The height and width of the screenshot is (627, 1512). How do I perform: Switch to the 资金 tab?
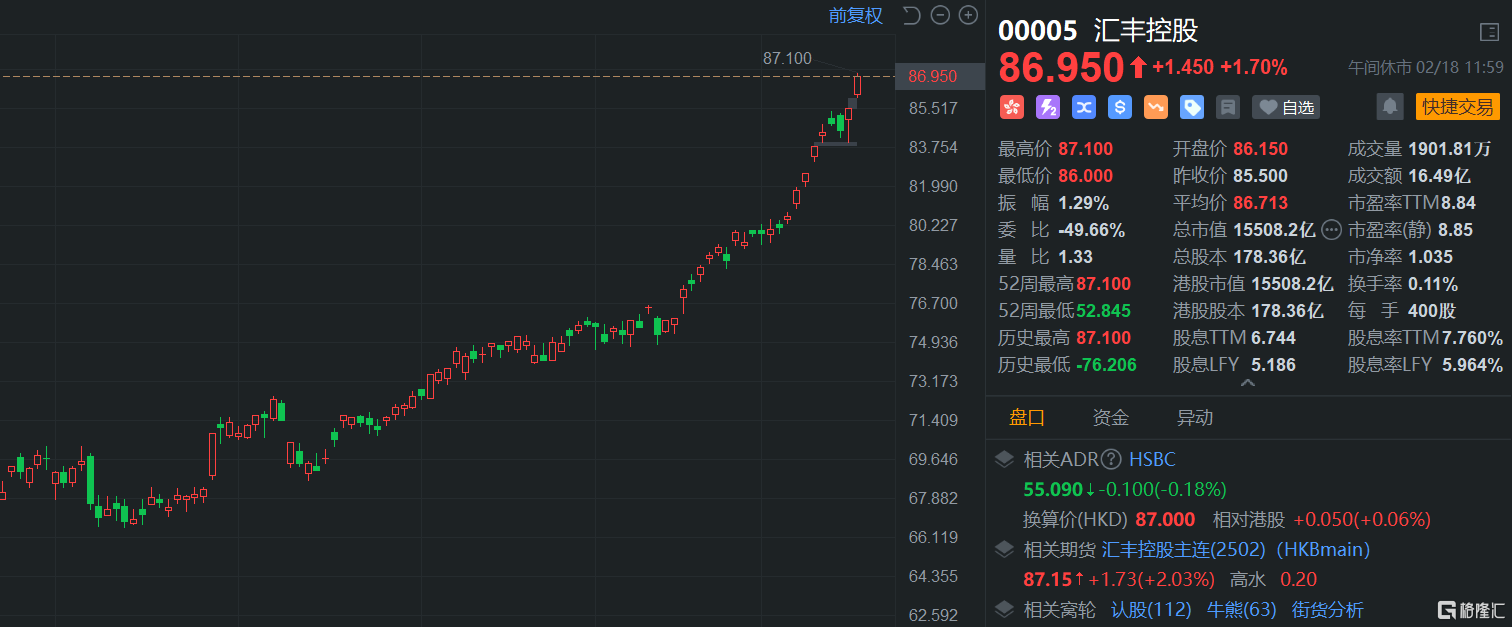(x=1110, y=418)
